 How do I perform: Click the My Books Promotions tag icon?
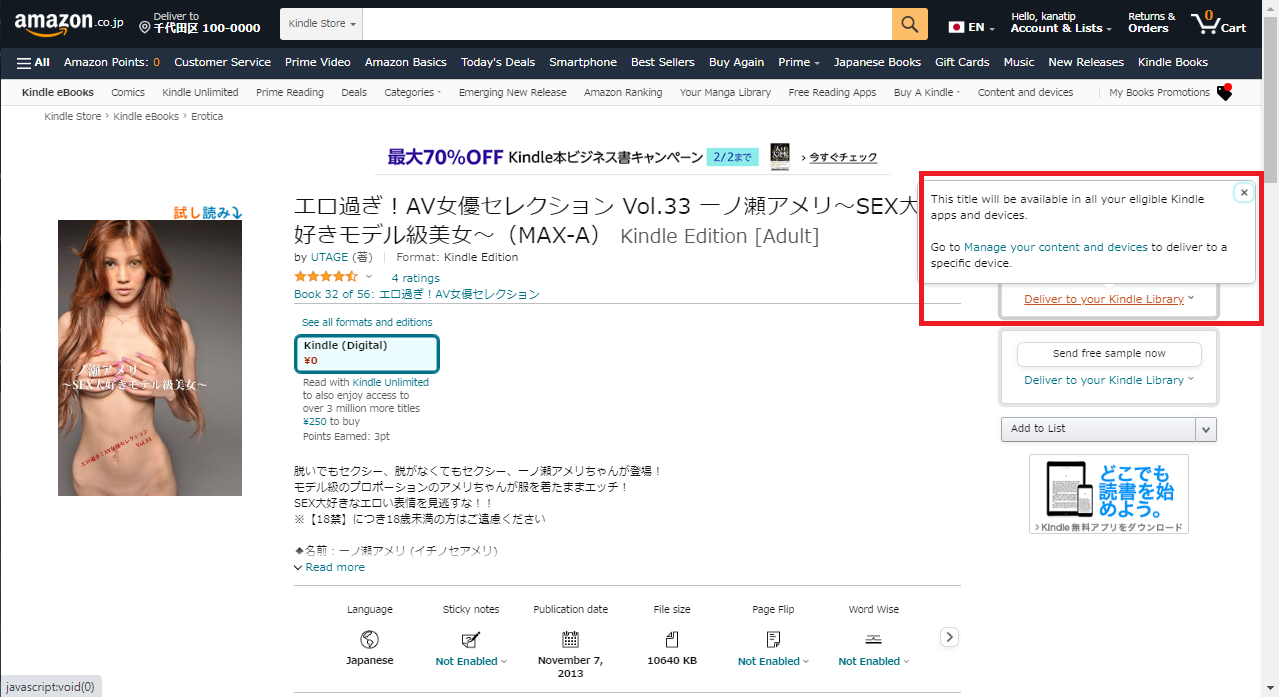coord(1224,92)
